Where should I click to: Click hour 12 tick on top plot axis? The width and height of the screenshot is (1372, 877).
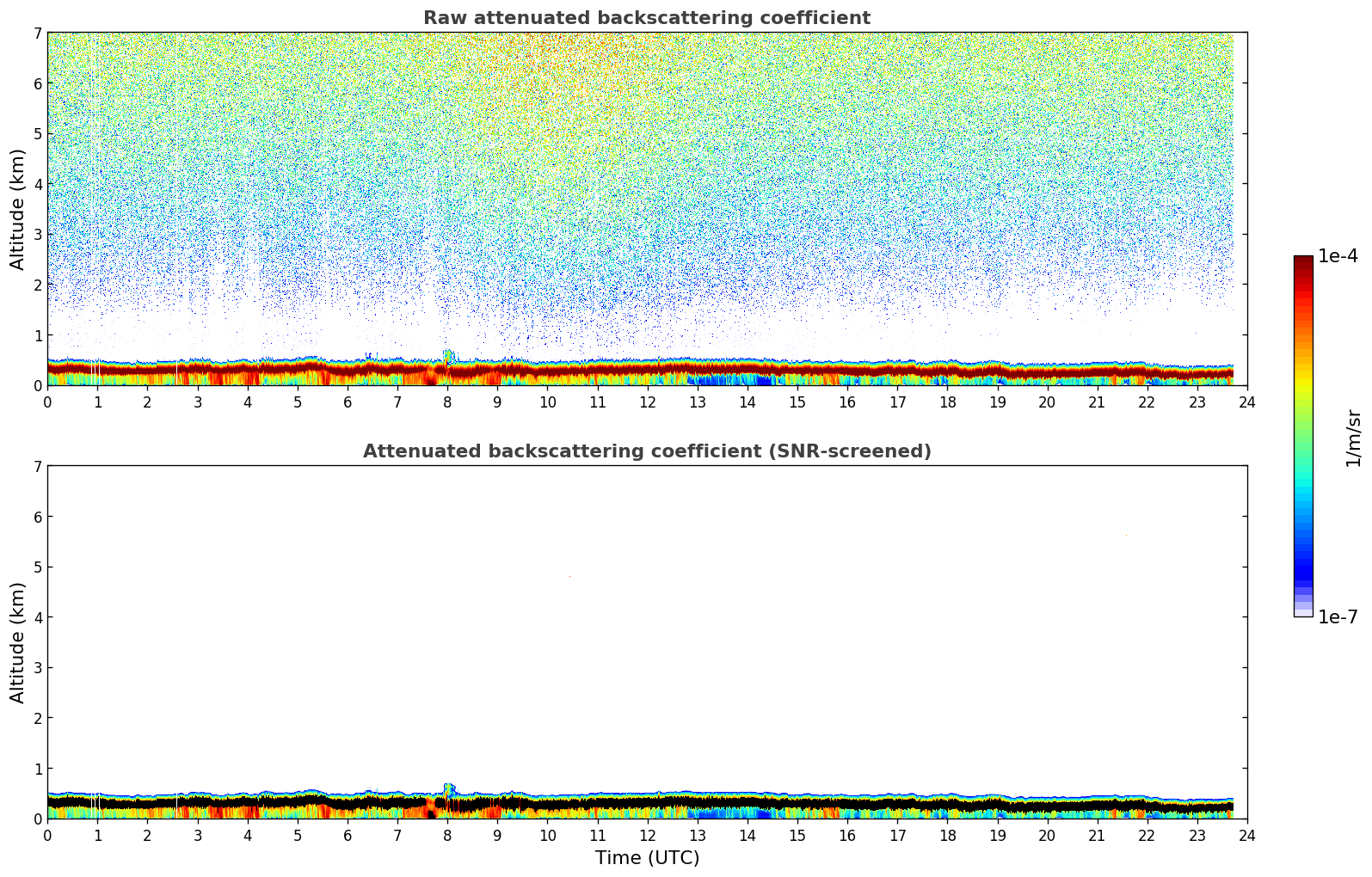click(x=647, y=402)
